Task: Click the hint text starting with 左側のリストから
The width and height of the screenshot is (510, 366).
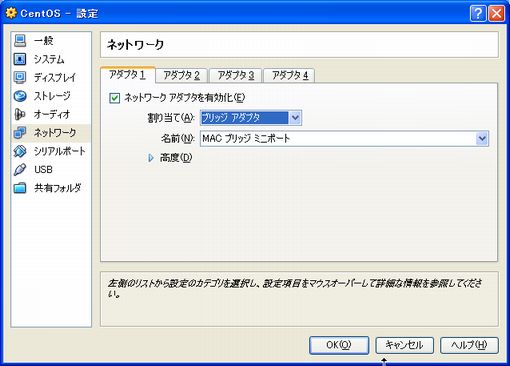Action: click(295, 289)
